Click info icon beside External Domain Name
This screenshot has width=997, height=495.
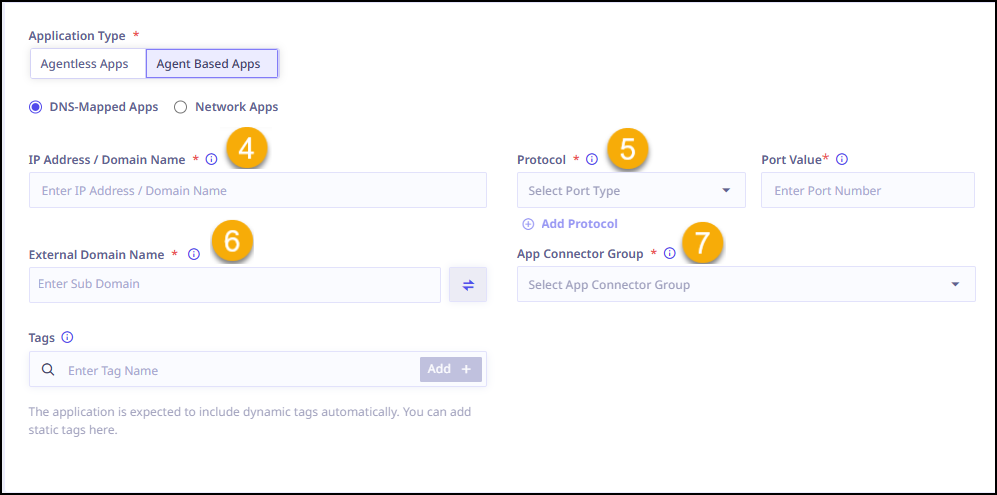194,254
